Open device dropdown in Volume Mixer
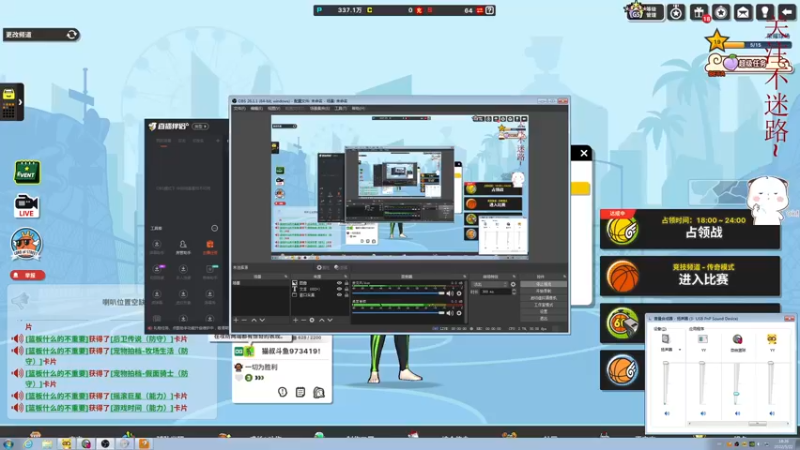 click(x=680, y=349)
